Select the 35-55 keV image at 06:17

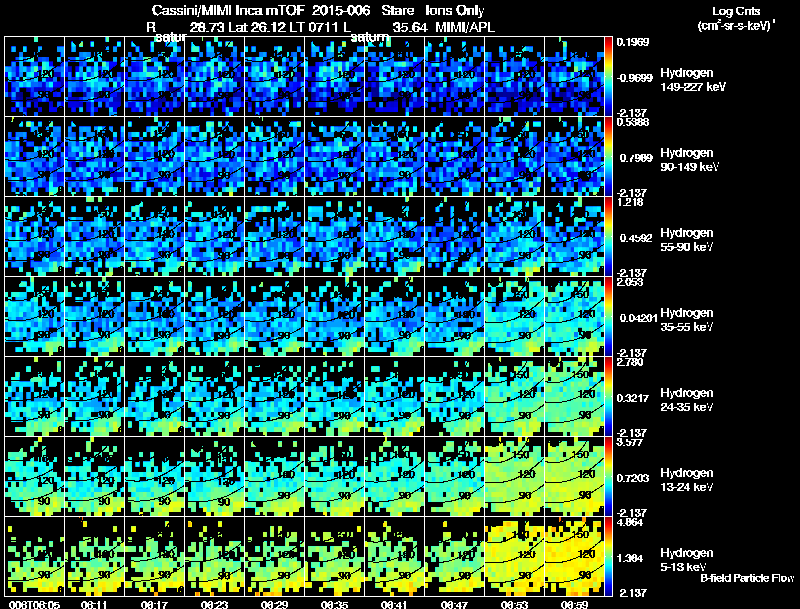[154, 317]
